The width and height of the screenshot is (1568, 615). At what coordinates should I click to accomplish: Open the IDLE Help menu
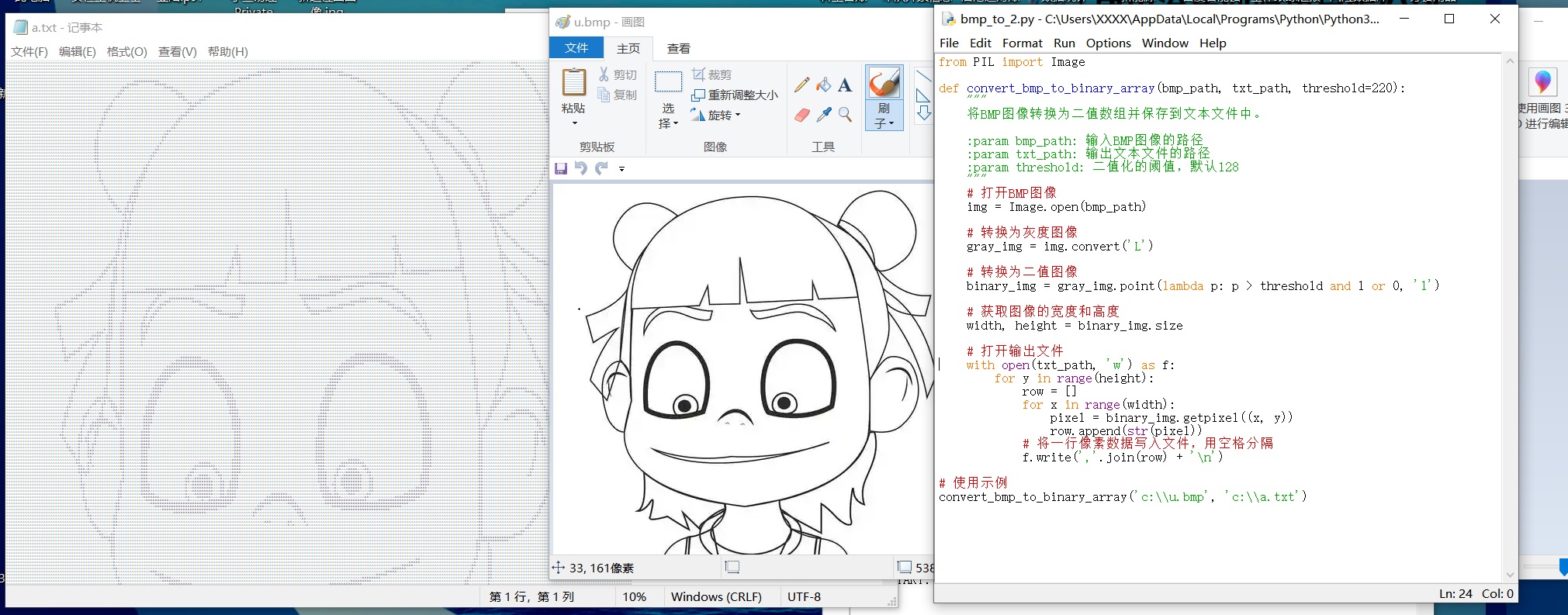1213,43
